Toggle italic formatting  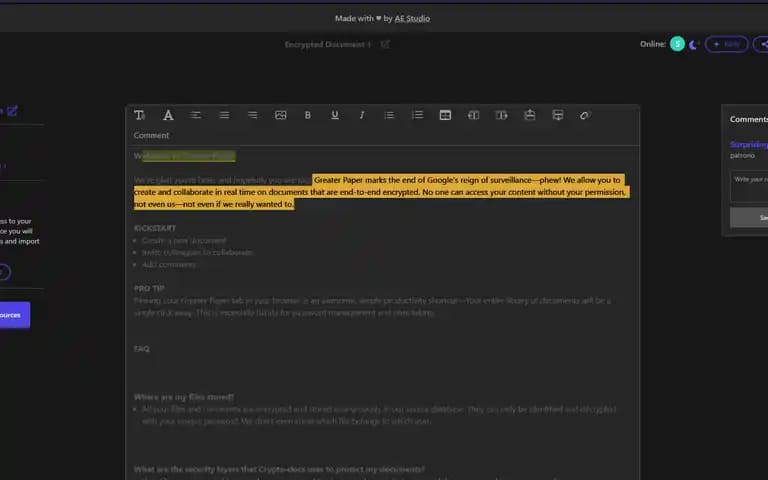tap(362, 115)
